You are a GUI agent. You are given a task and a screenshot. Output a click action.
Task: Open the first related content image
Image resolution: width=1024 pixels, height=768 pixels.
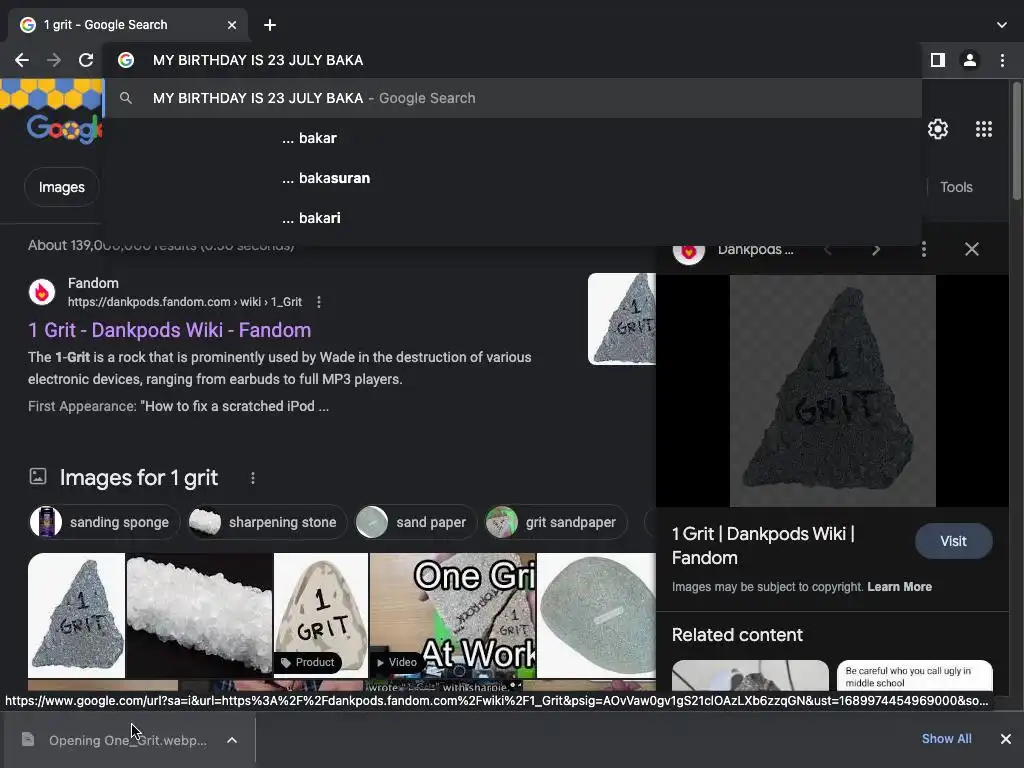[x=750, y=675]
